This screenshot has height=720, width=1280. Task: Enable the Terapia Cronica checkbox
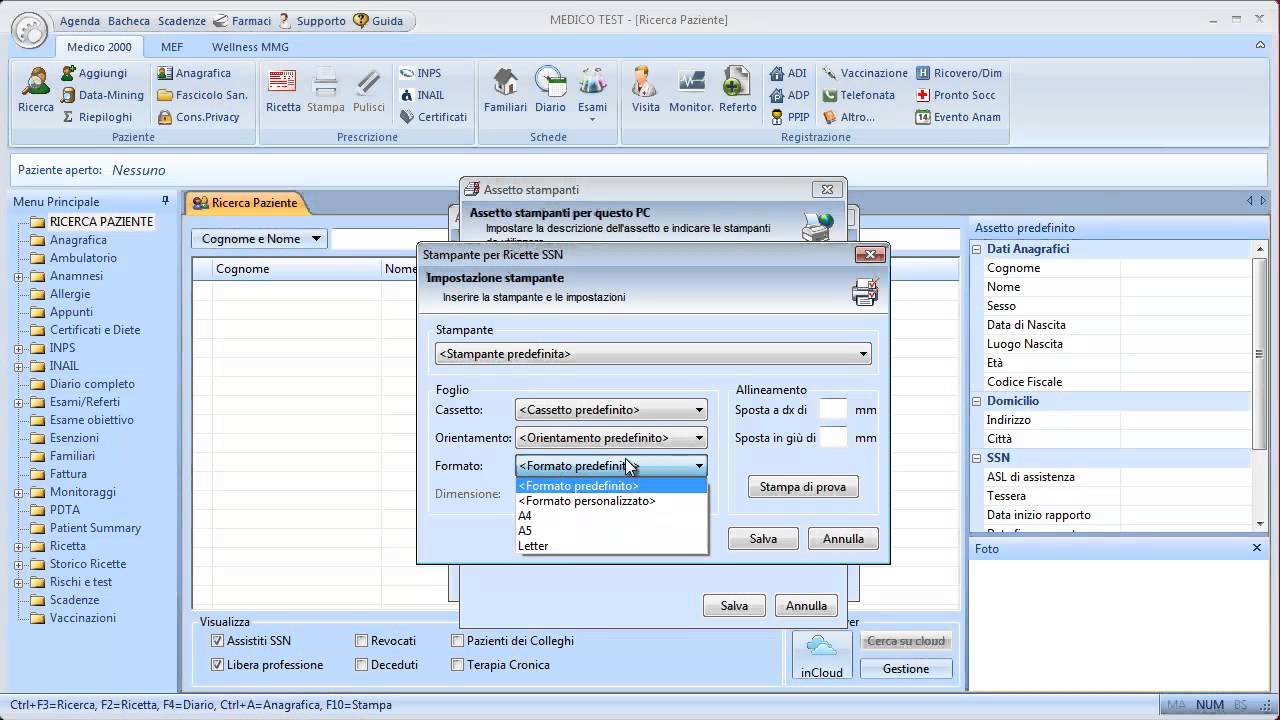click(457, 665)
